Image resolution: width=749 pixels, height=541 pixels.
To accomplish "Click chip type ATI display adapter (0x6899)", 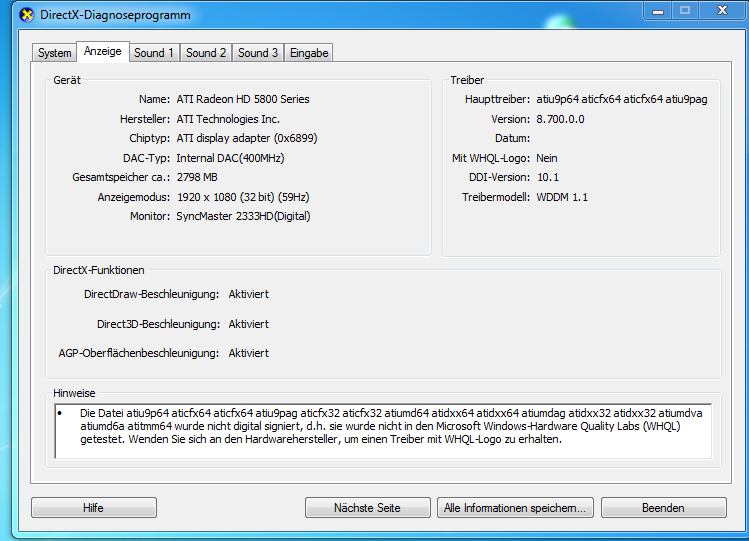I will [247, 138].
